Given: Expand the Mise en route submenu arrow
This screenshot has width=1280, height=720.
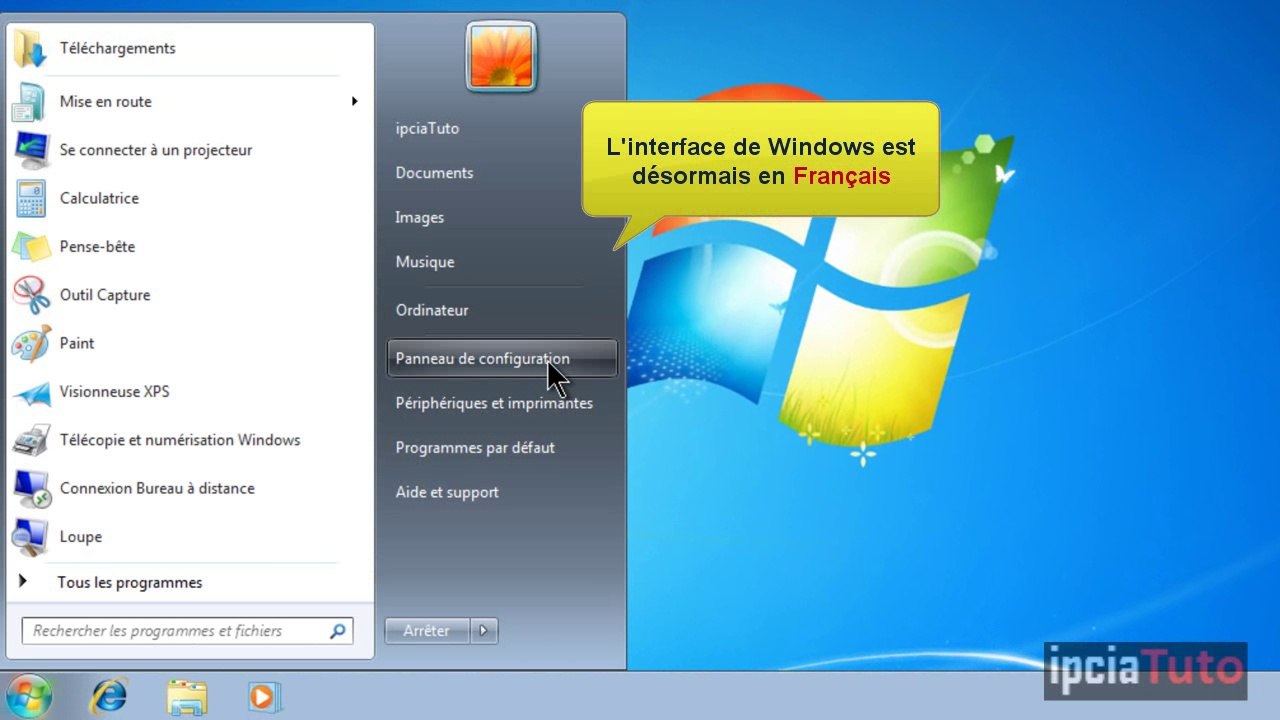Looking at the screenshot, I should (x=354, y=101).
